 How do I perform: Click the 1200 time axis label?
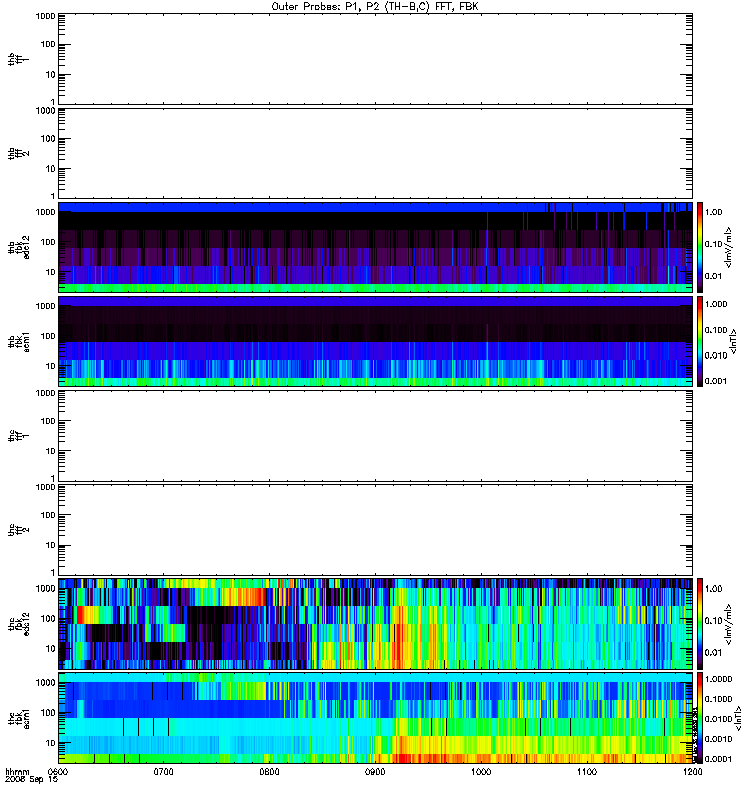(x=692, y=772)
